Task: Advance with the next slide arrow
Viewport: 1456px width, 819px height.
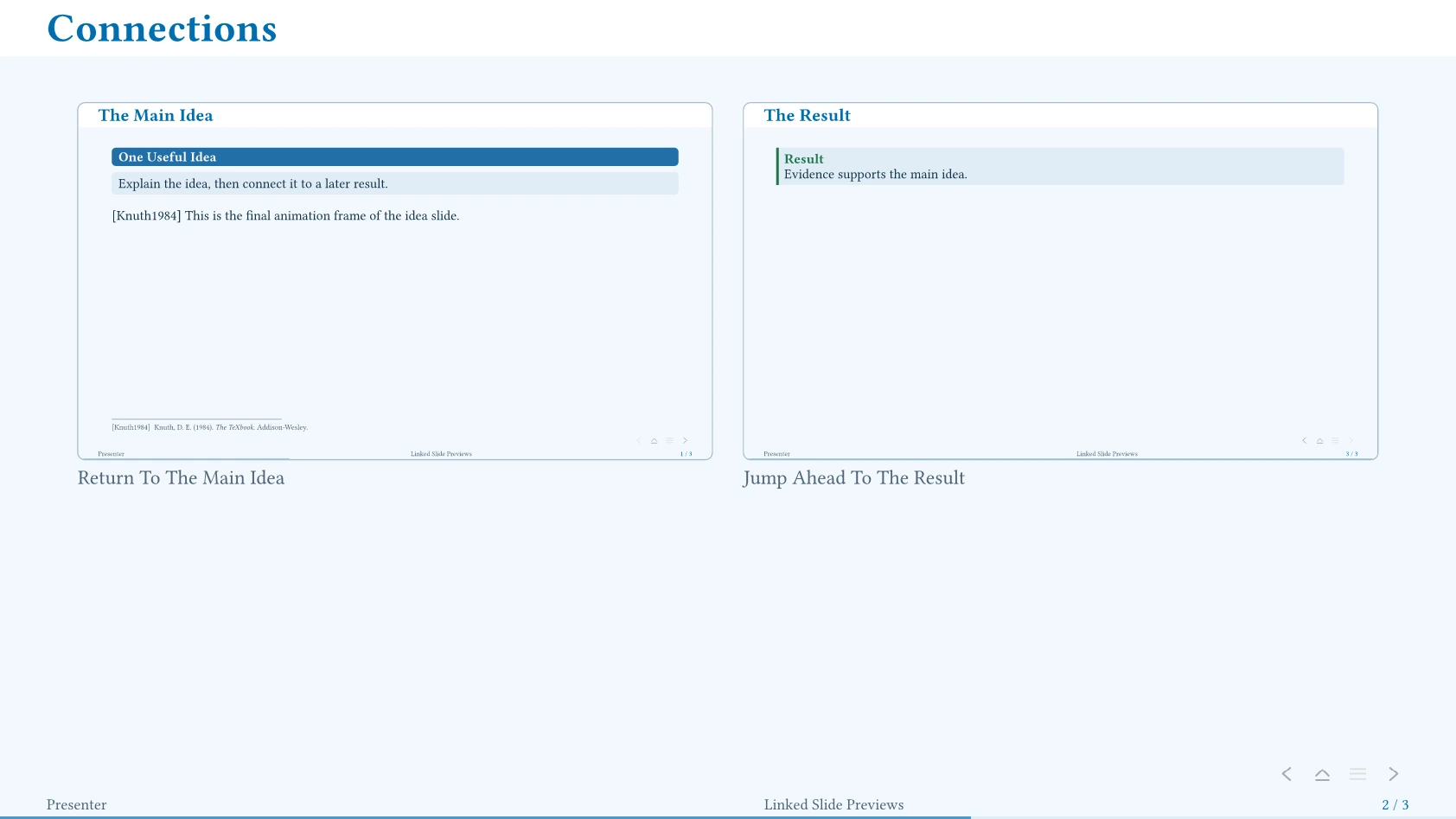Action: pos(1394,774)
